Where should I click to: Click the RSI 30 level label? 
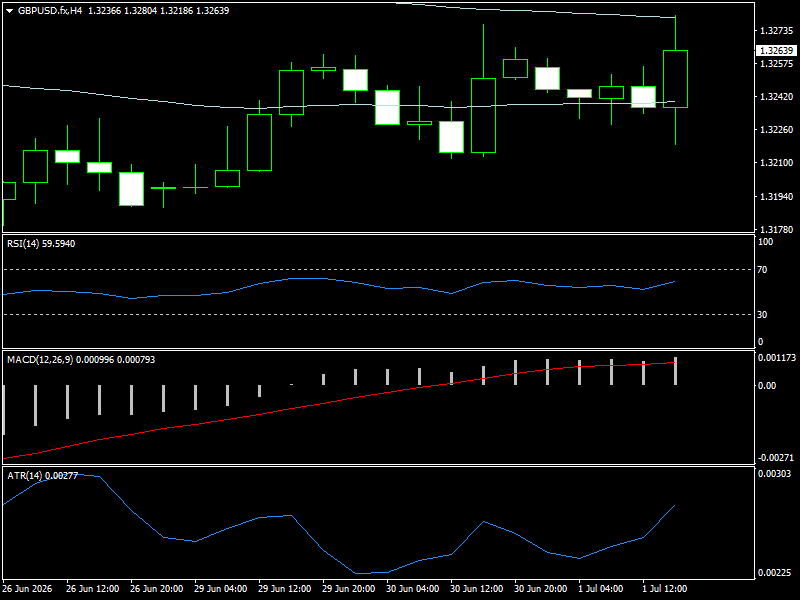coord(762,315)
